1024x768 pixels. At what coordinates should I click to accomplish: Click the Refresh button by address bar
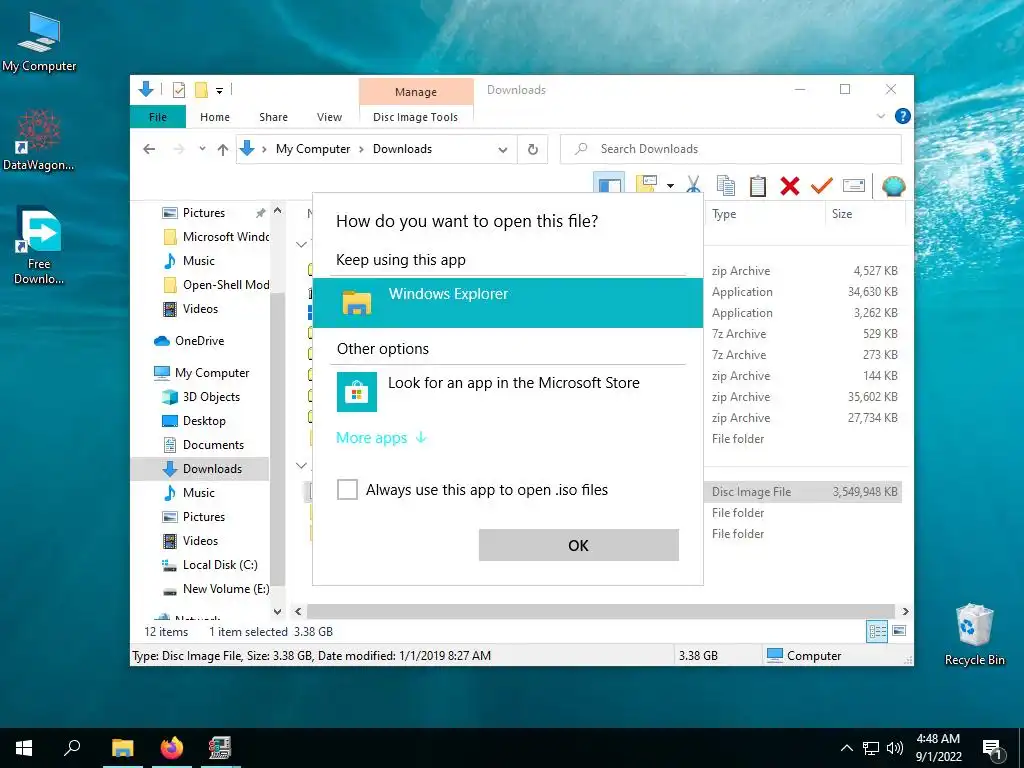pos(533,150)
